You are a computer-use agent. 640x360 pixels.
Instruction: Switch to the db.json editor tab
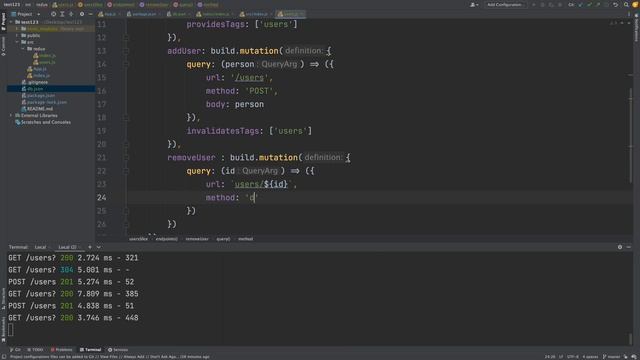pyautogui.click(x=179, y=14)
